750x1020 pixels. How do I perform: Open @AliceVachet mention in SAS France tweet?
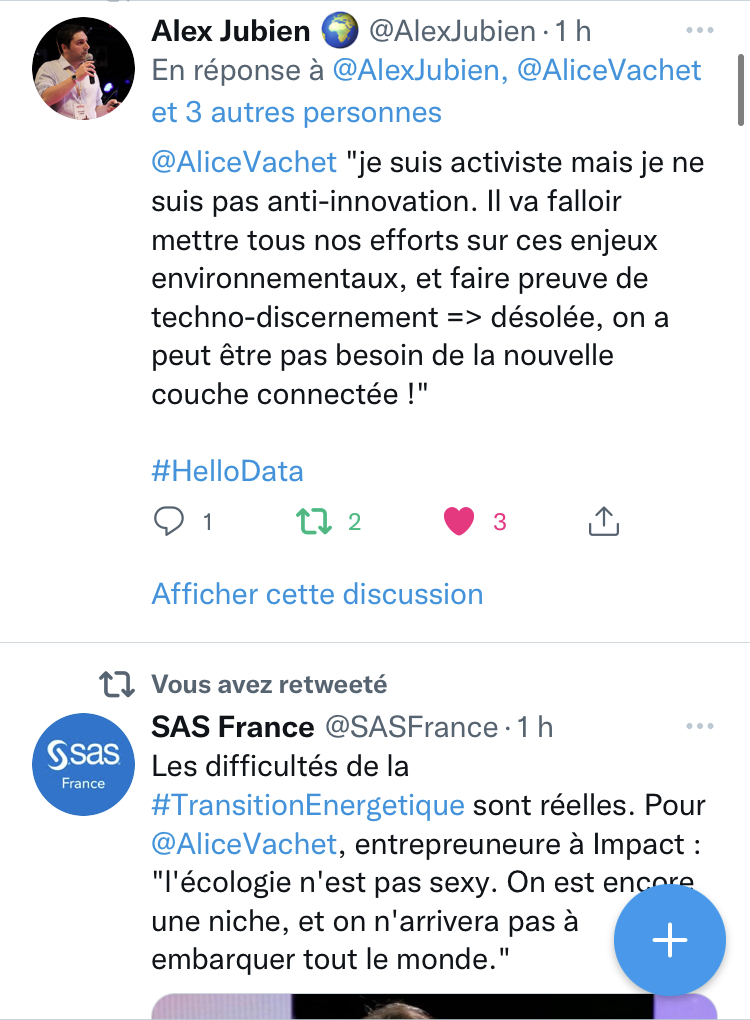click(x=244, y=843)
